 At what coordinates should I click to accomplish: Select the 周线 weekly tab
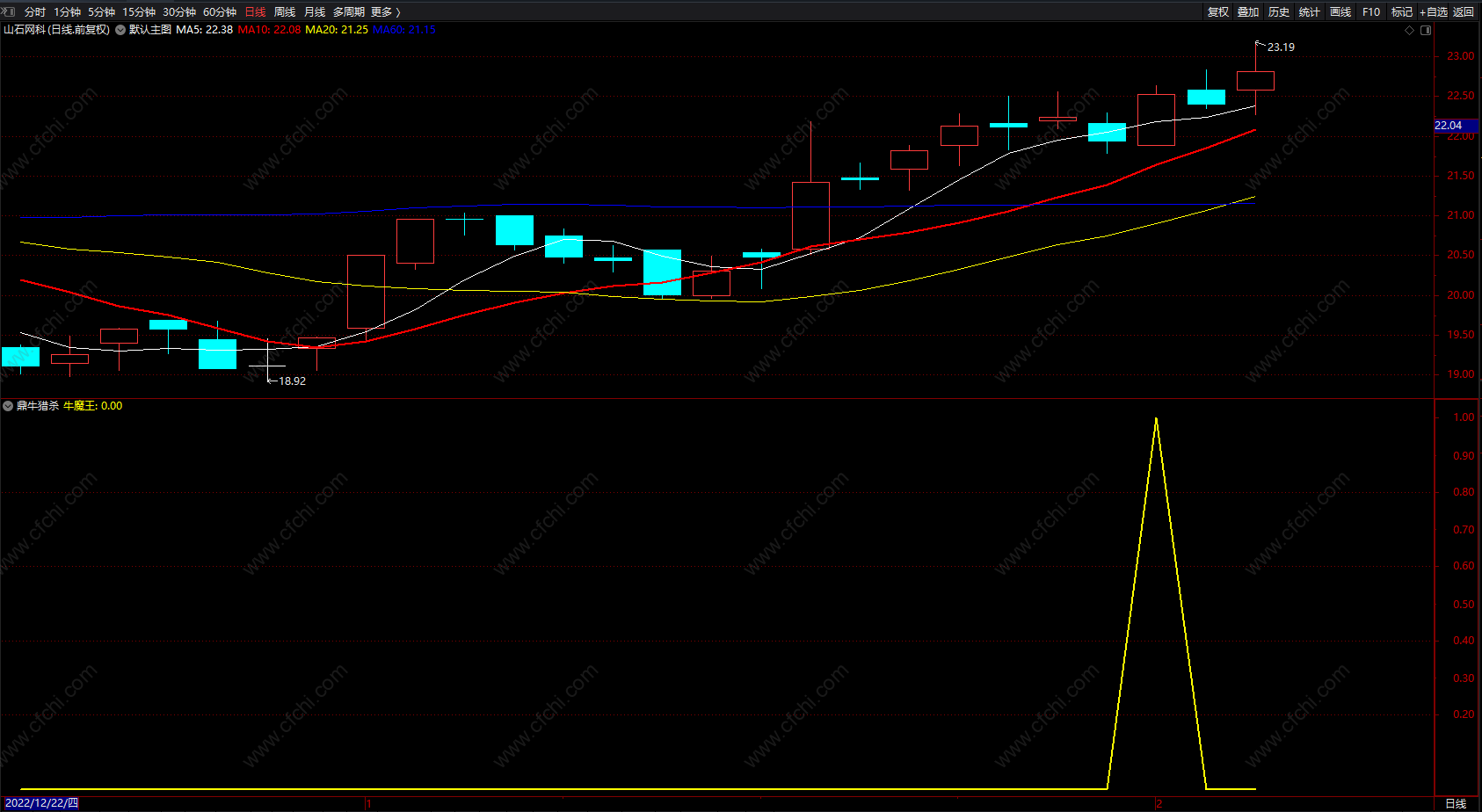pos(285,12)
